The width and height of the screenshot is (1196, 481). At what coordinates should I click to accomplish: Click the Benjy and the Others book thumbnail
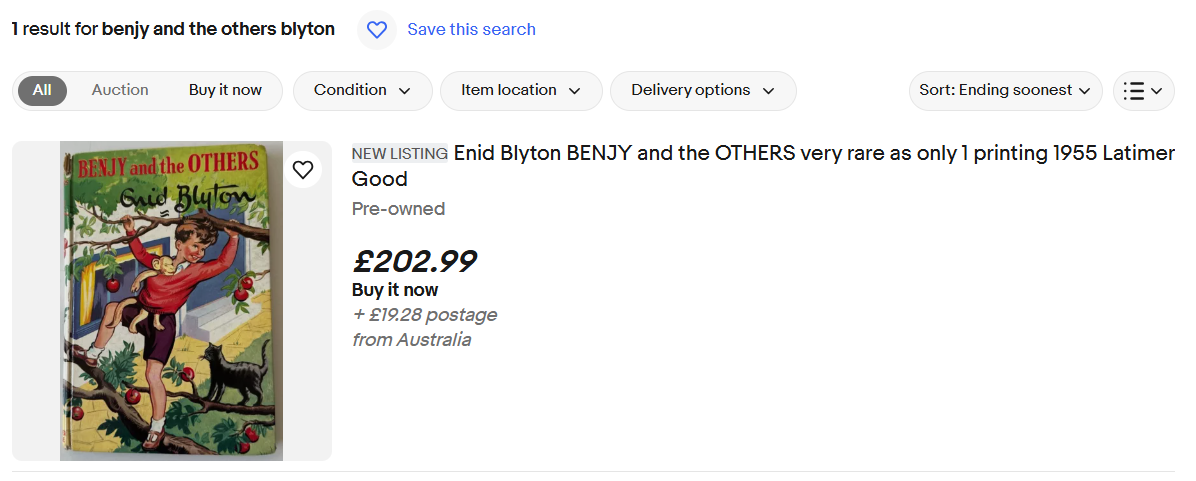pyautogui.click(x=171, y=300)
